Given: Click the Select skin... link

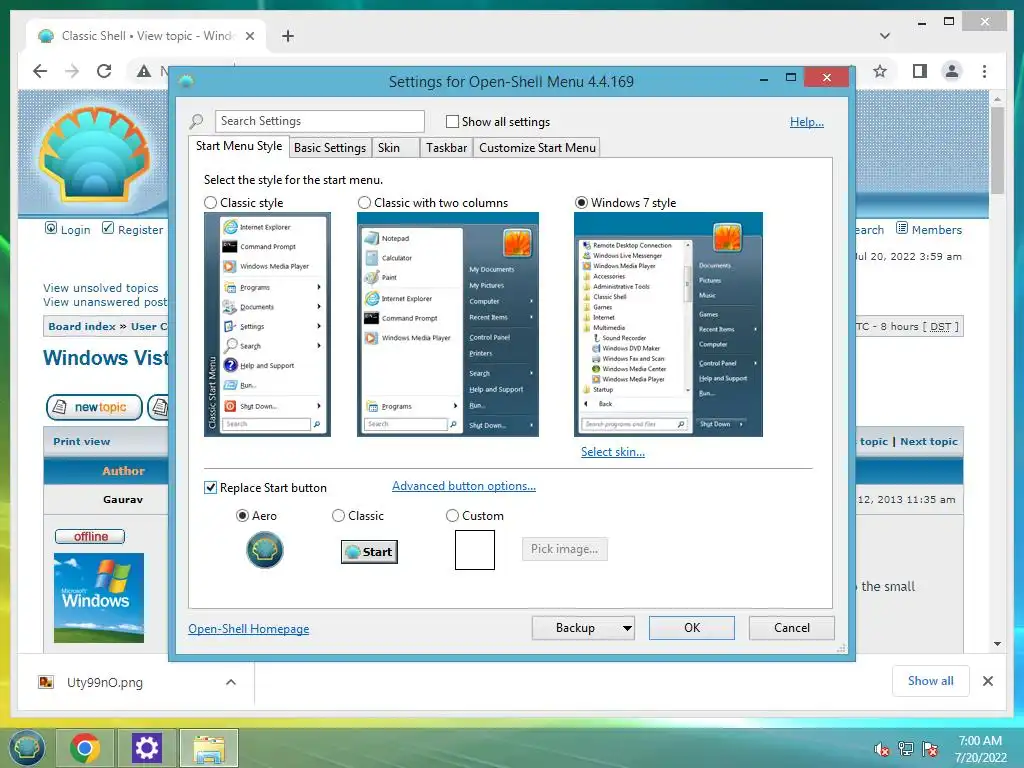Looking at the screenshot, I should pos(613,452).
